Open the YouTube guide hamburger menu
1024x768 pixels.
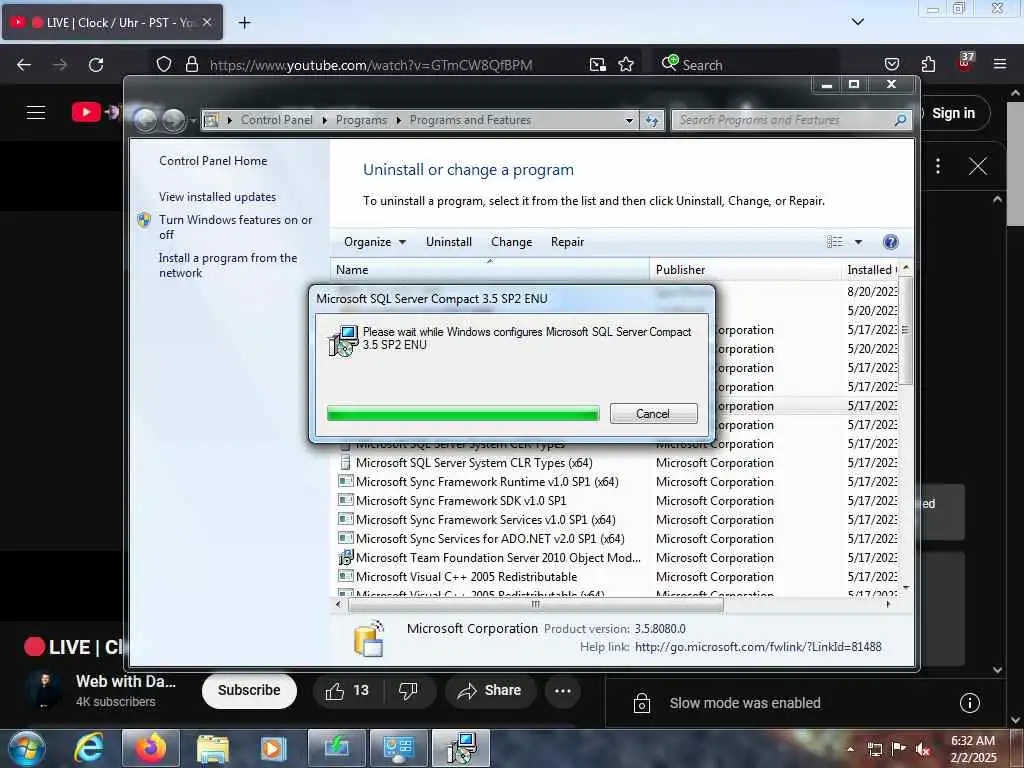click(36, 112)
